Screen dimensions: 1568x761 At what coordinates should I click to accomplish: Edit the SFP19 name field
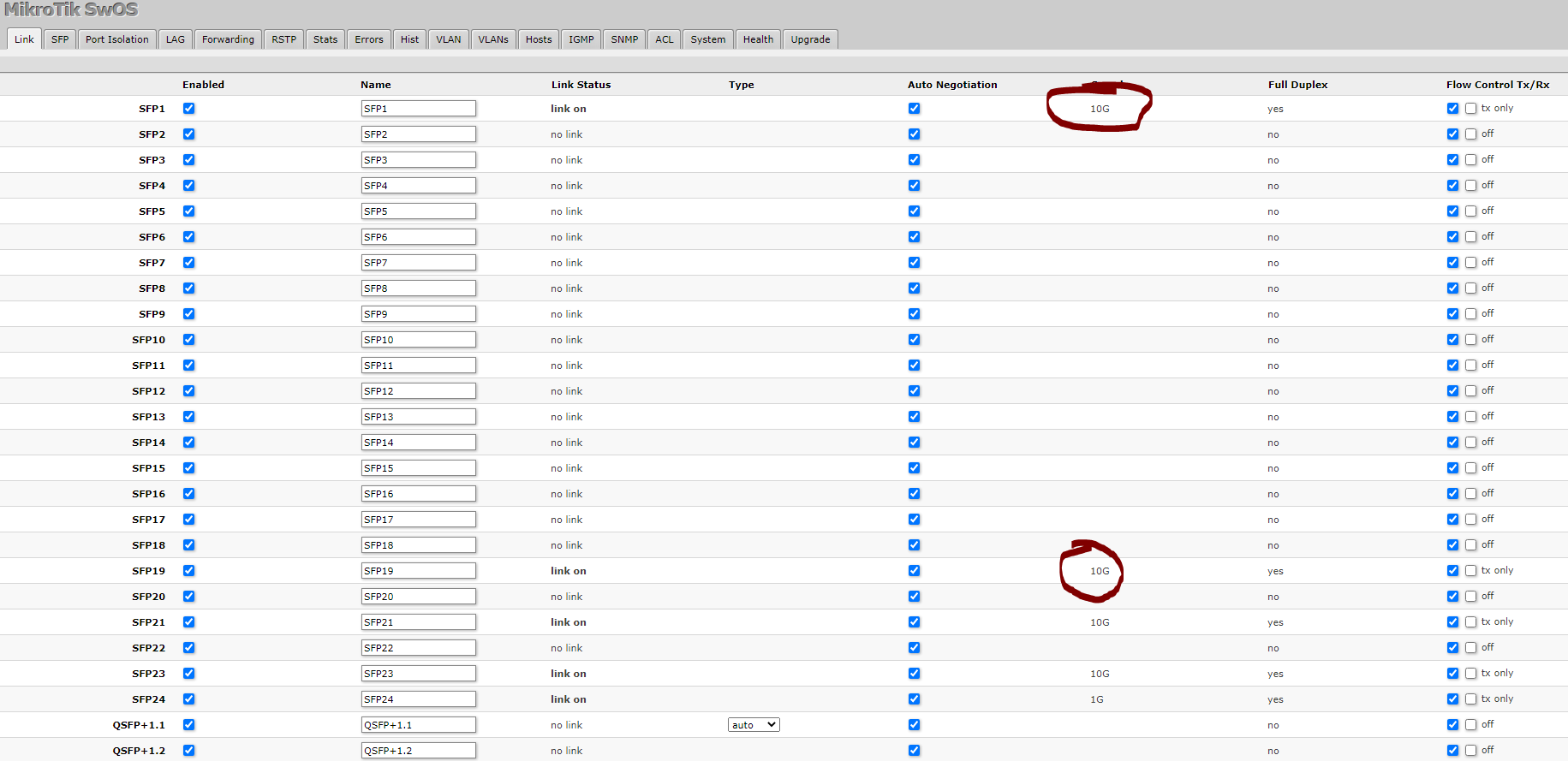(418, 571)
